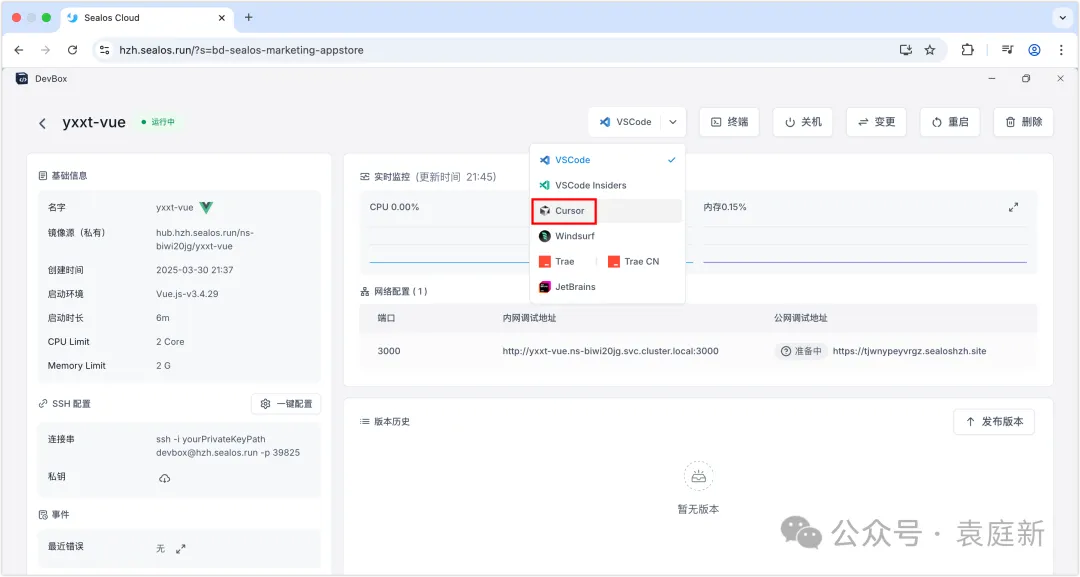Screen dimensions: 1080x577
Task: Click the 关机 shutdown button
Action: (x=802, y=122)
